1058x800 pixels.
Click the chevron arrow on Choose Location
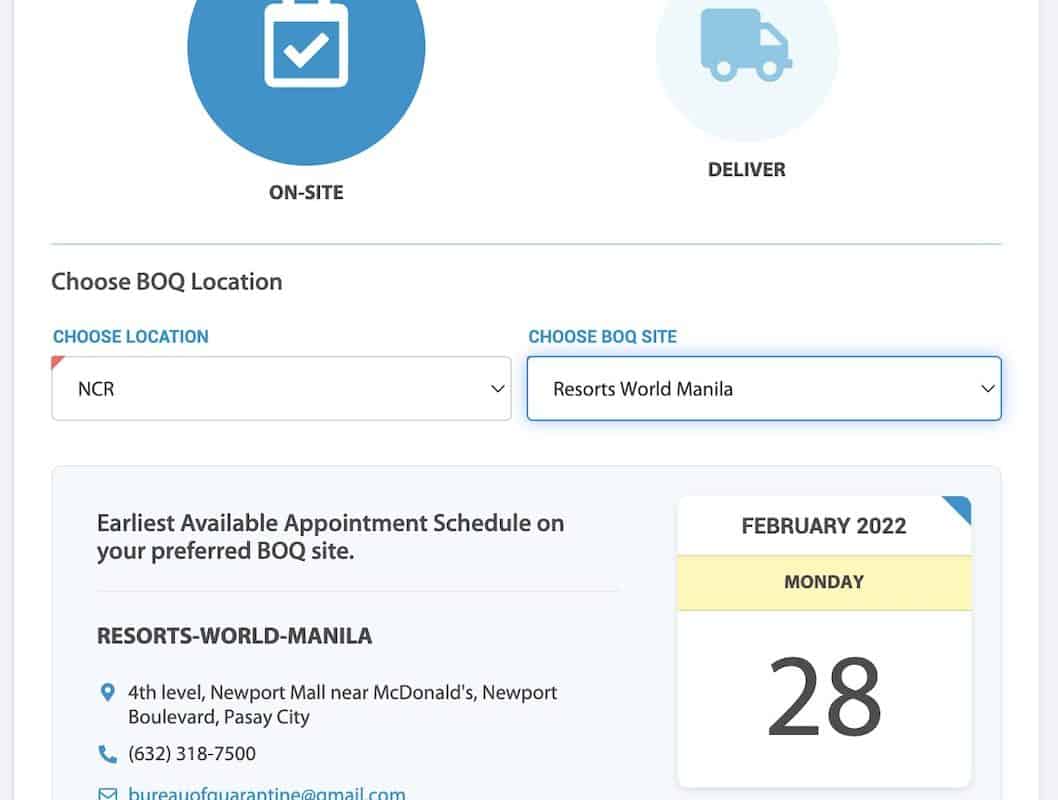click(x=497, y=389)
